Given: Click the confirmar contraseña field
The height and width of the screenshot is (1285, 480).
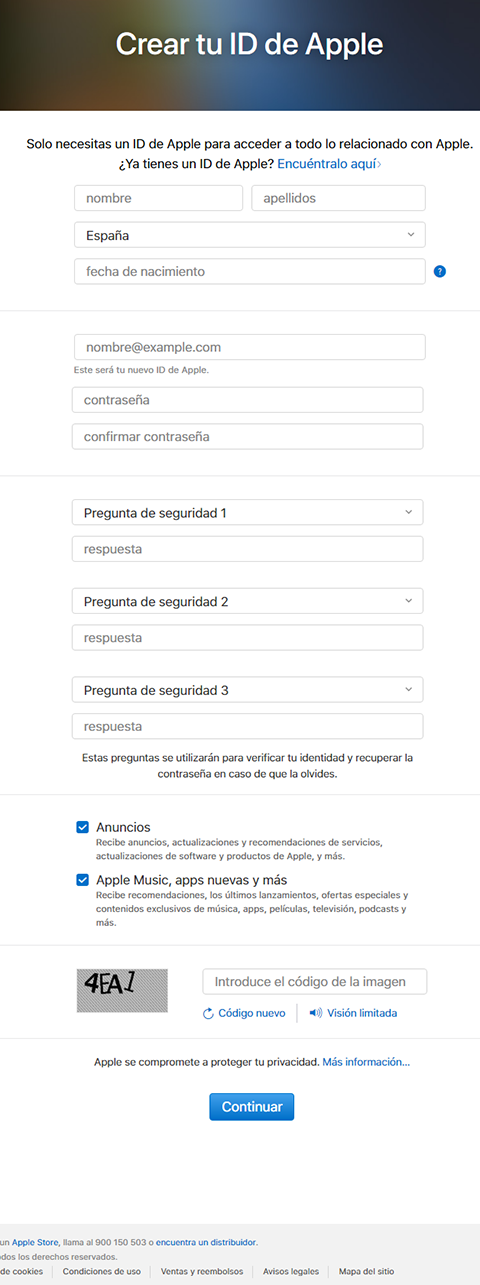Looking at the screenshot, I should click(248, 436).
